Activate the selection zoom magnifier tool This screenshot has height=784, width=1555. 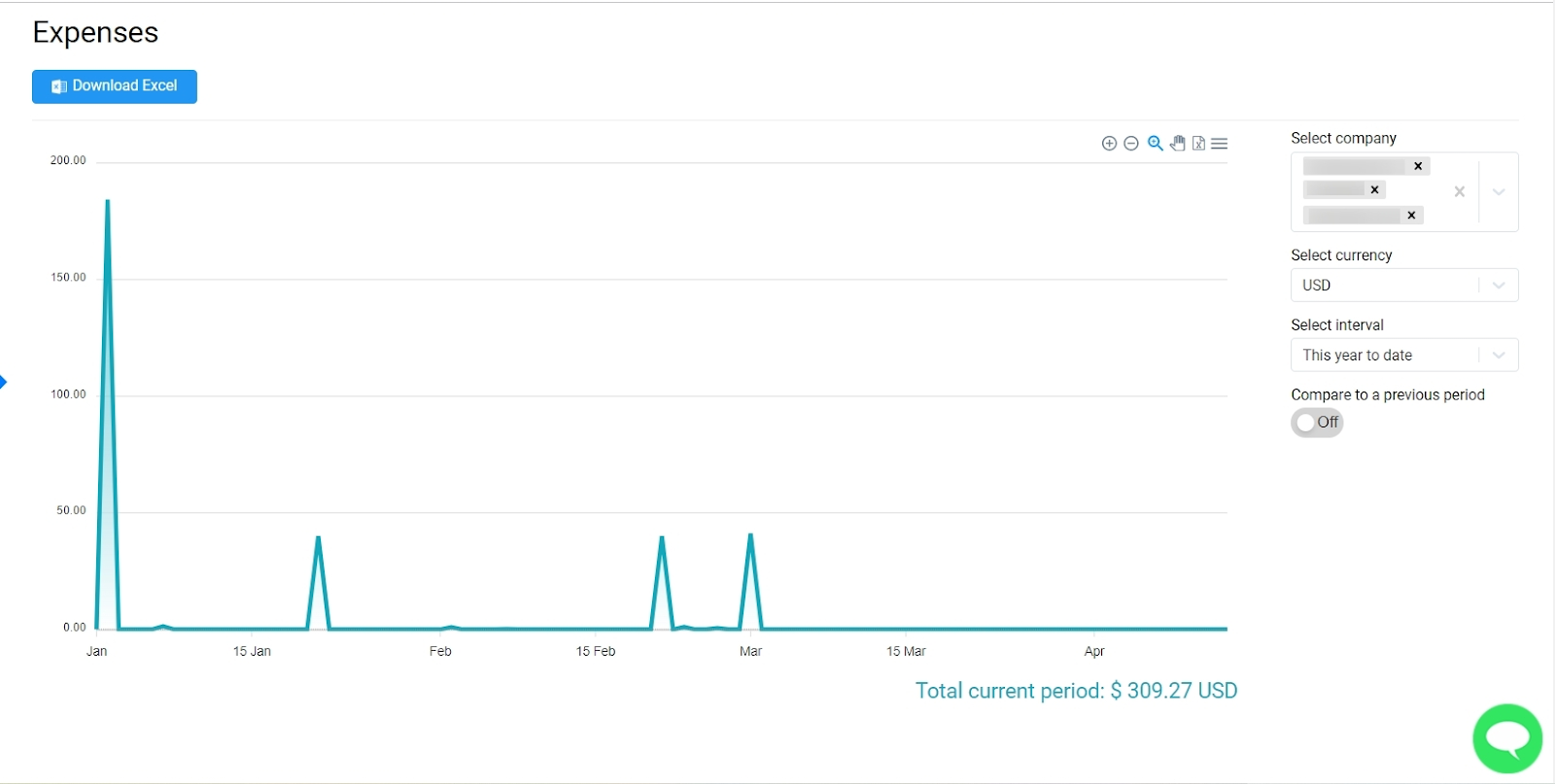[x=1155, y=144]
